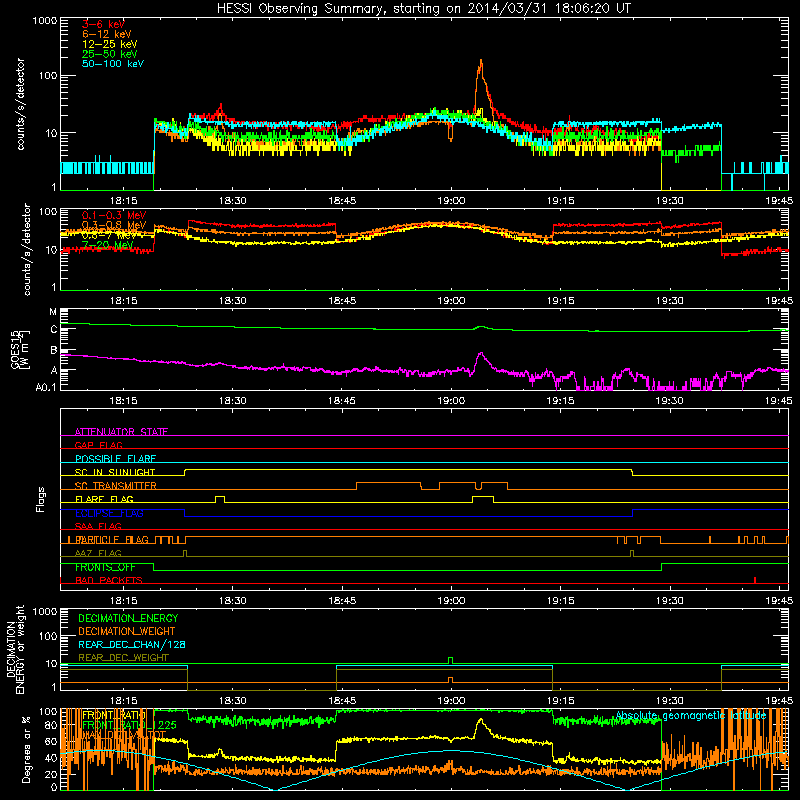Click counts/s/detector axis title of top panel
The width and height of the screenshot is (800, 800).
pos(20,104)
